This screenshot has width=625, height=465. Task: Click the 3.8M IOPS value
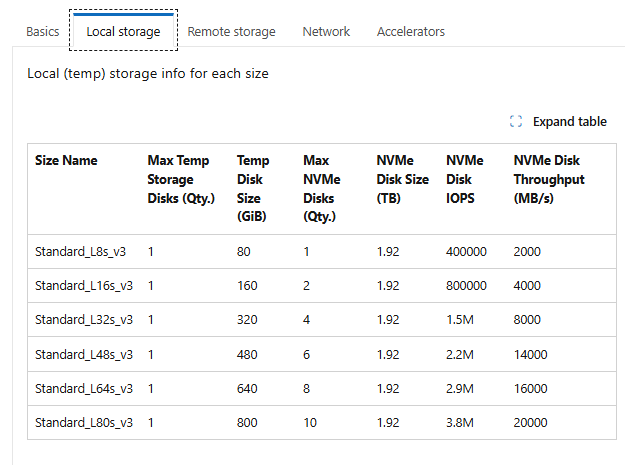[460, 422]
